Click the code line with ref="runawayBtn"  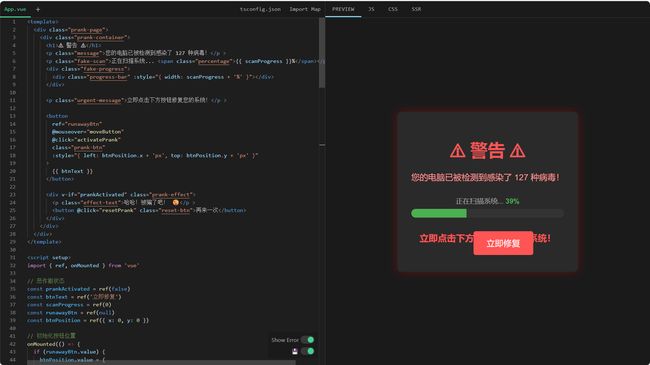click(77, 124)
